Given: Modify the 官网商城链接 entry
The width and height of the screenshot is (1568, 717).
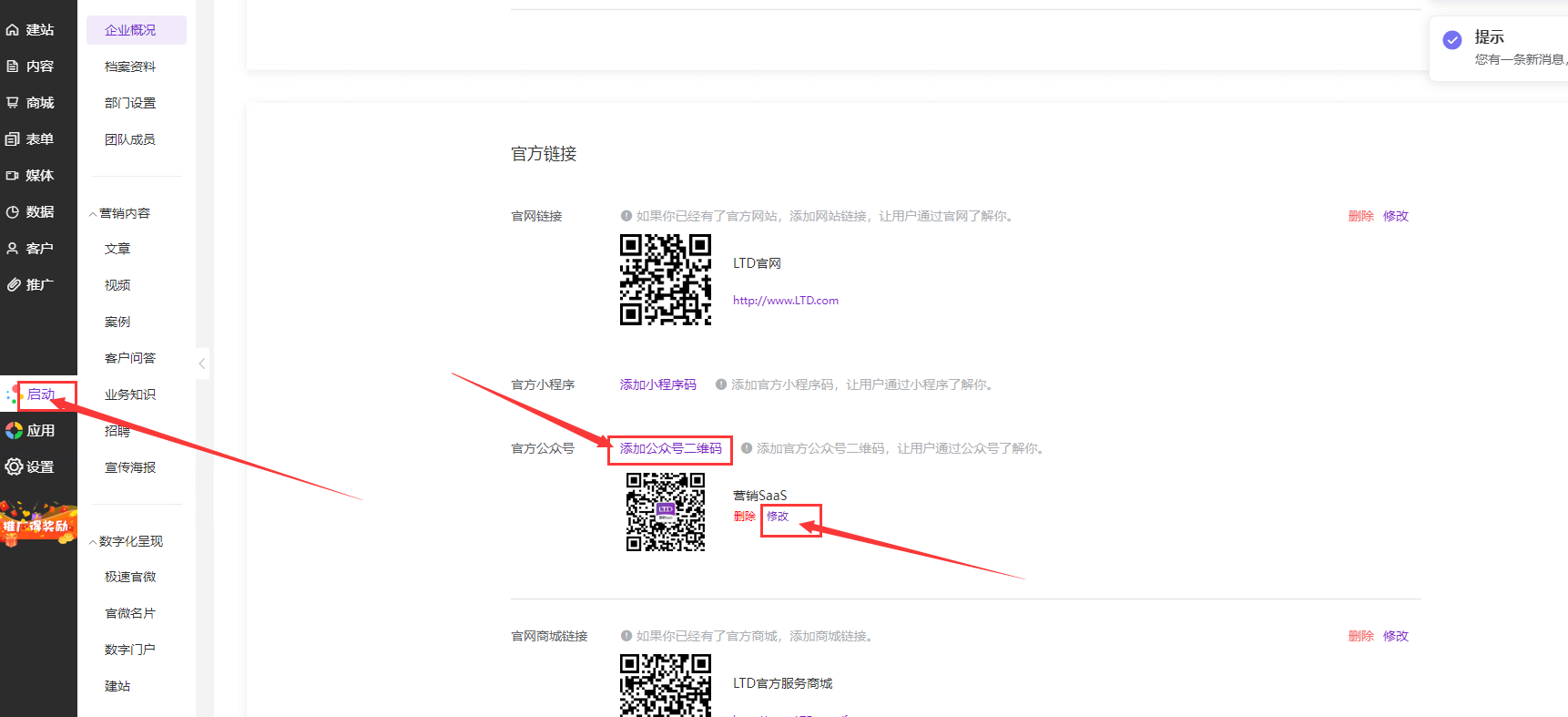Looking at the screenshot, I should click(1396, 636).
